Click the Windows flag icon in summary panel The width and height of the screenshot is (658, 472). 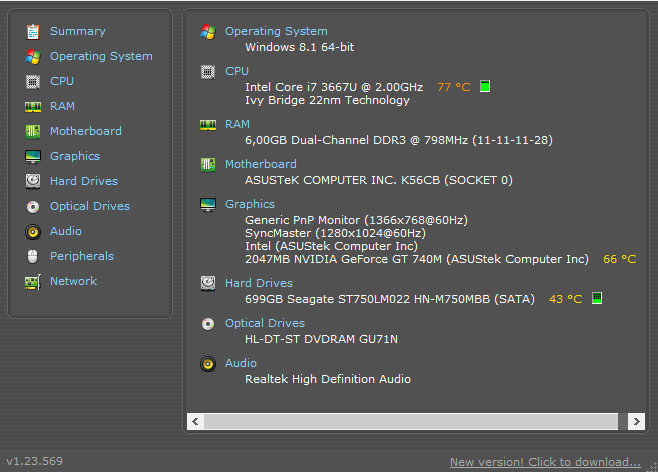[x=208, y=31]
